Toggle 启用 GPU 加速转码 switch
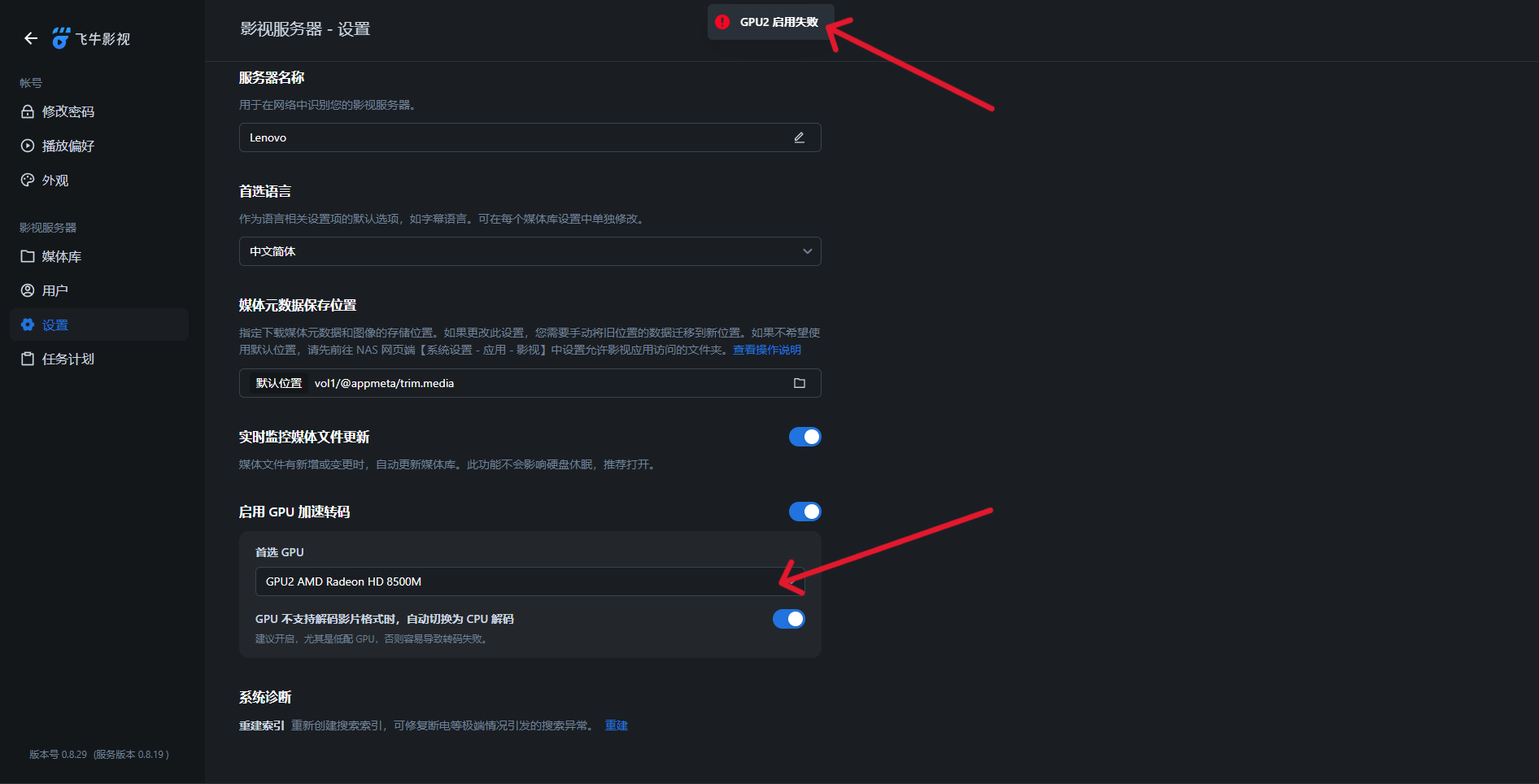Image resolution: width=1539 pixels, height=784 pixels. pos(805,512)
